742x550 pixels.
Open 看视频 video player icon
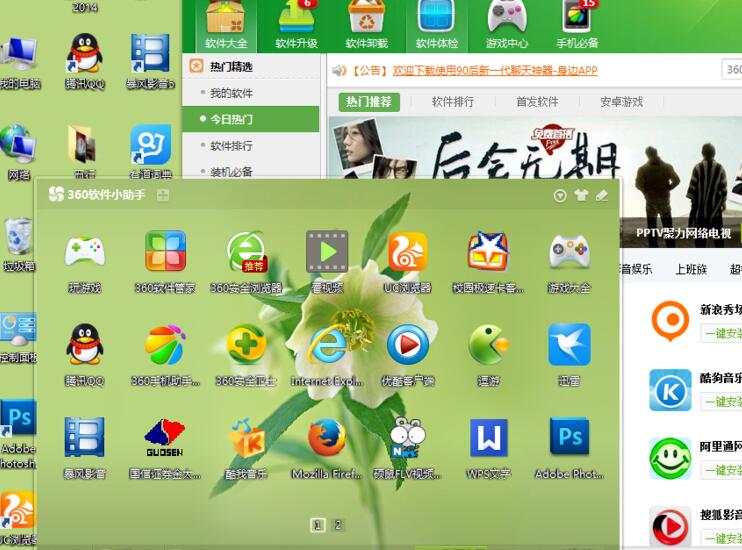click(327, 251)
